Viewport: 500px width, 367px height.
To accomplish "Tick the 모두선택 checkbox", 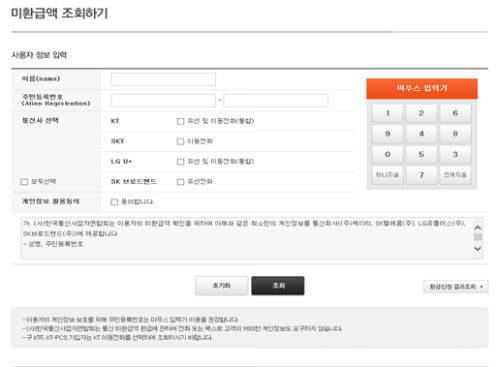I will [24, 182].
